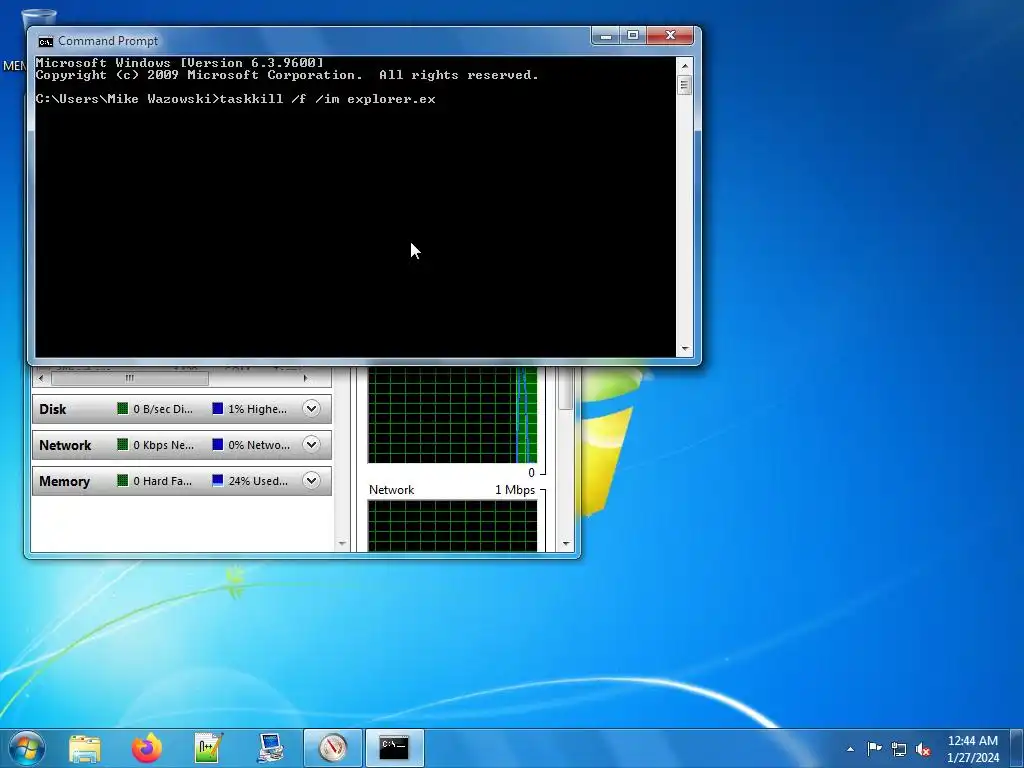This screenshot has height=768, width=1024.
Task: Open Windows Explorer from the taskbar
Action: (x=84, y=748)
